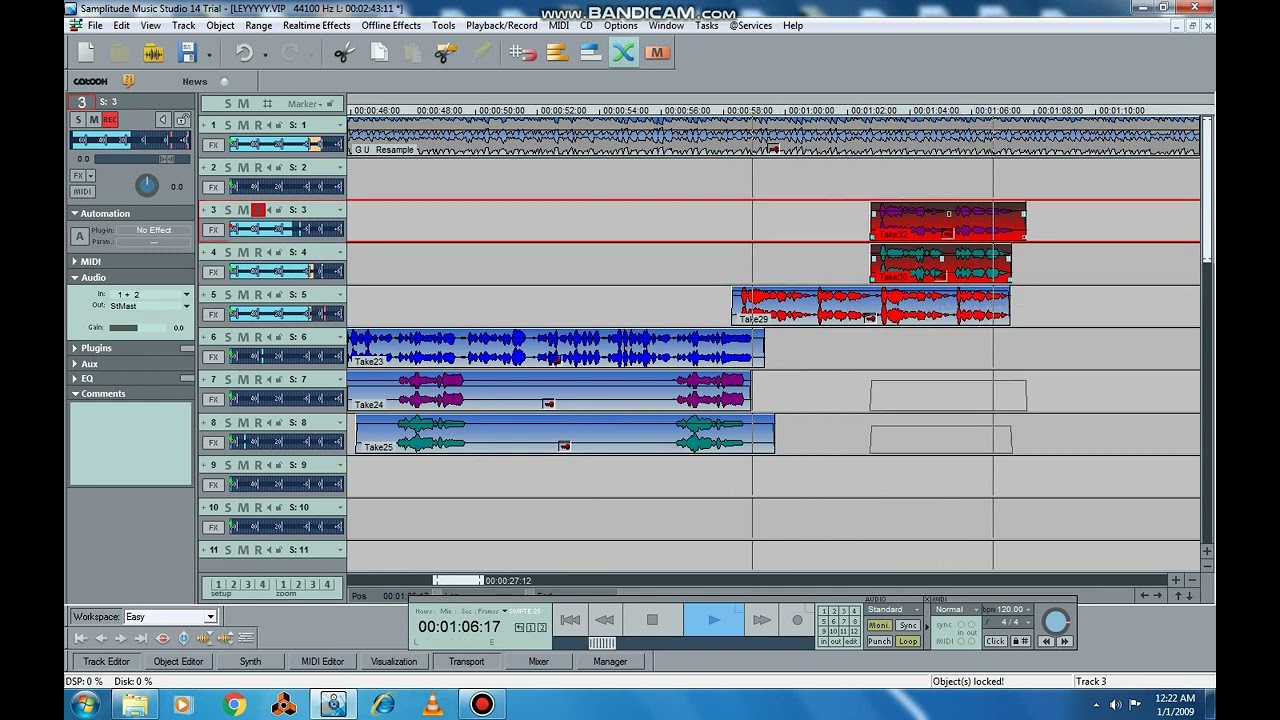Toggle solo on track 6
Viewport: 1280px width, 720px height.
point(228,337)
